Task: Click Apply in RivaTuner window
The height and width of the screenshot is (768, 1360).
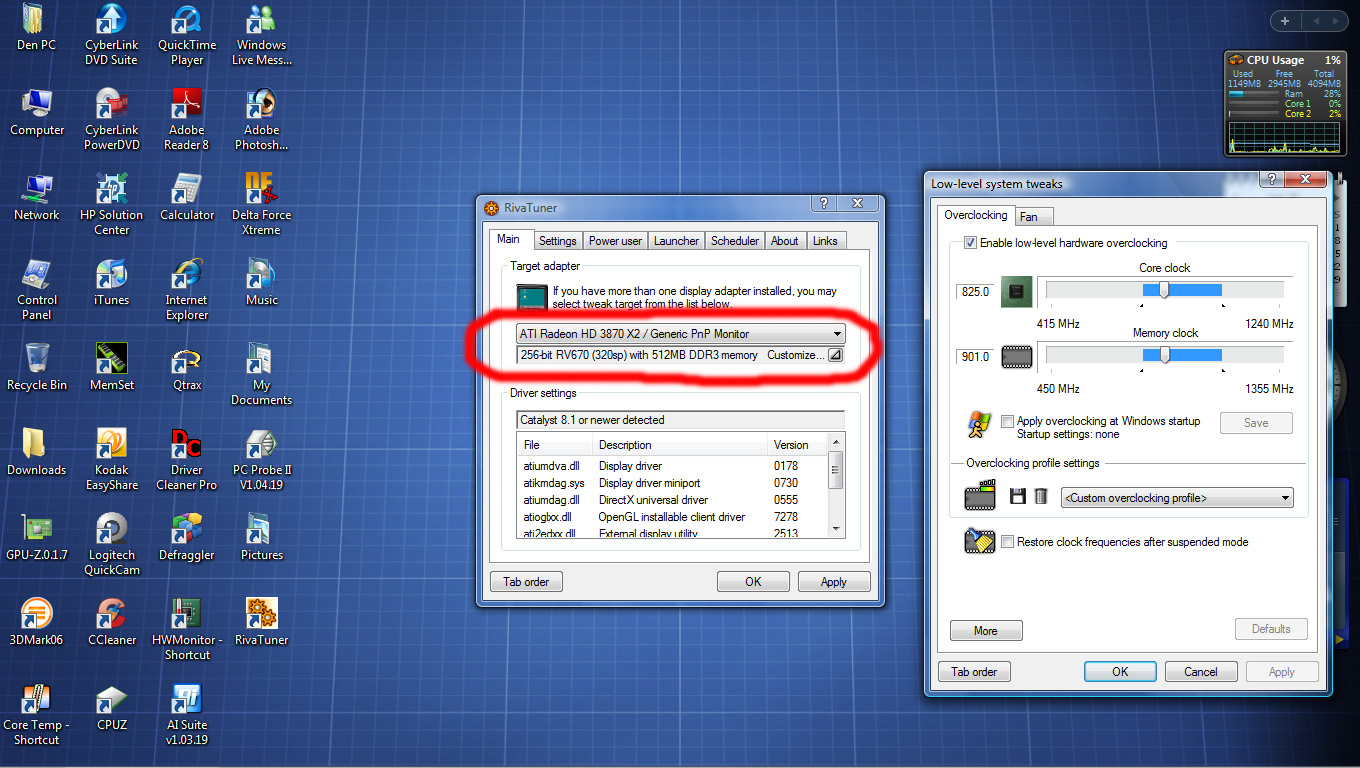Action: (x=833, y=581)
